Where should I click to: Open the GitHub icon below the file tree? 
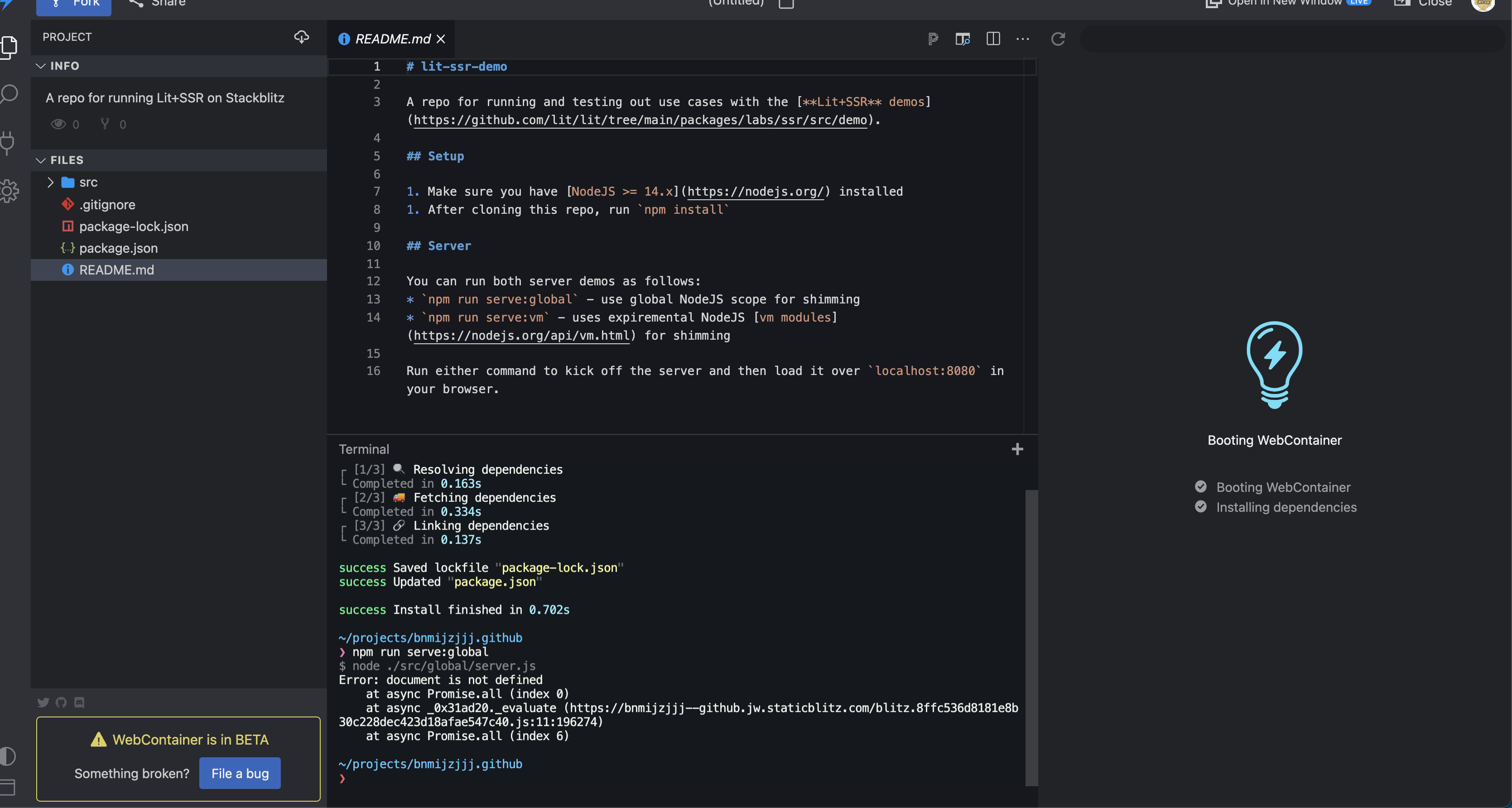pos(61,702)
